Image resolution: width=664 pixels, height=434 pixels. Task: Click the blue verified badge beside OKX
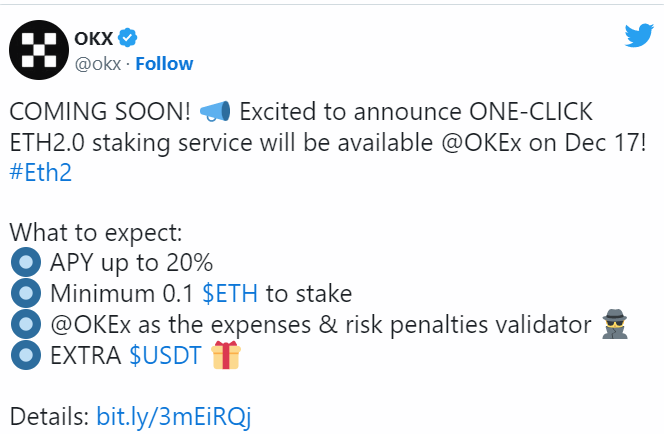point(128,38)
